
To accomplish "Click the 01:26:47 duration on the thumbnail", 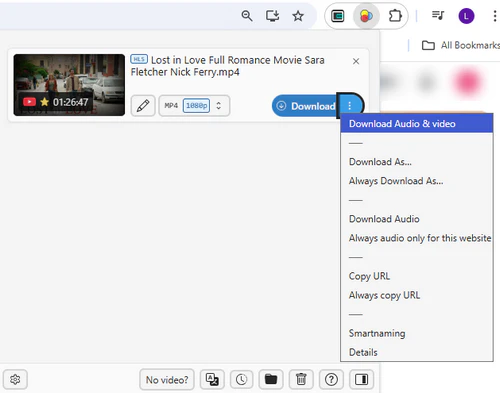I will coord(70,102).
